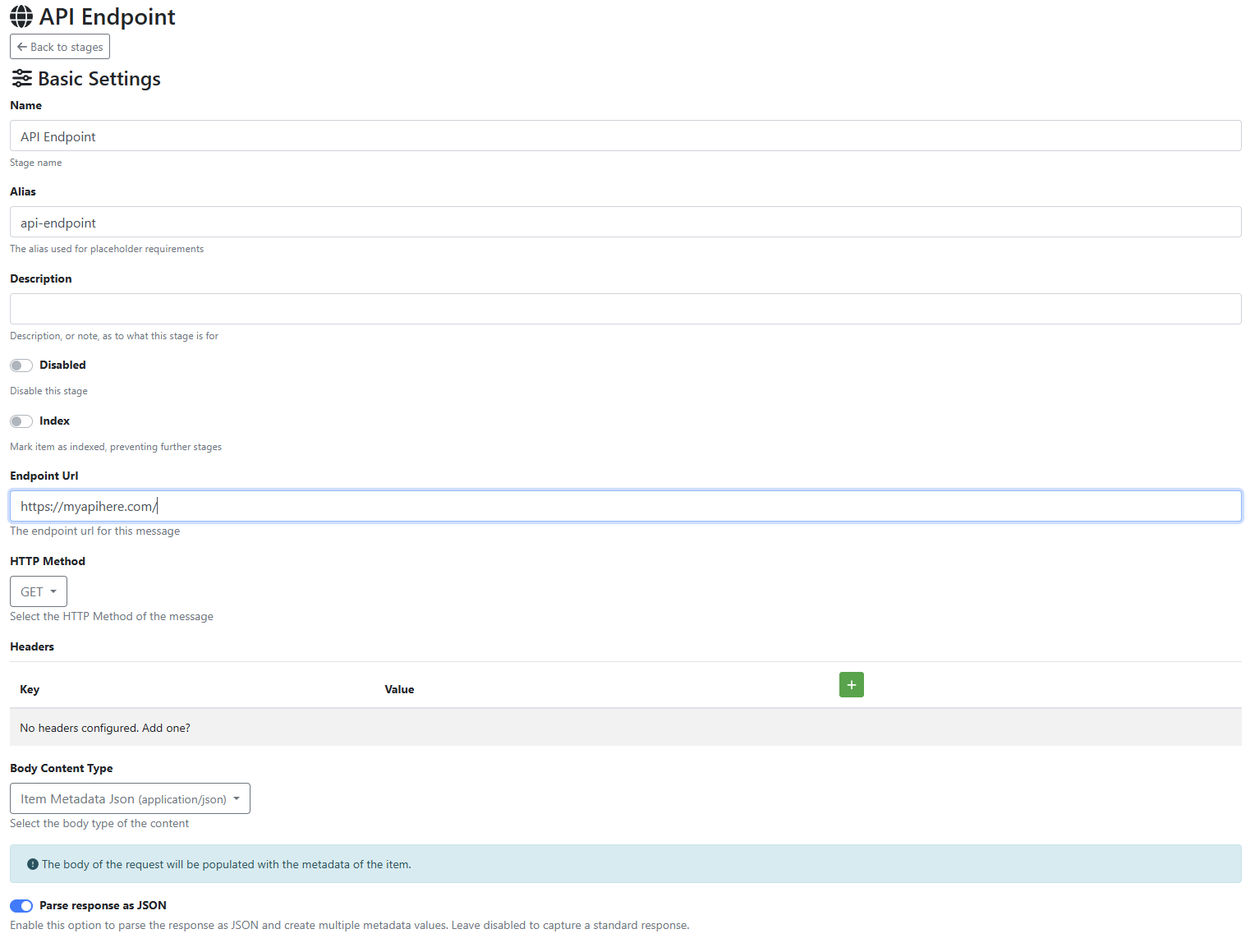Click the Key column header
The image size is (1250, 952).
30,689
